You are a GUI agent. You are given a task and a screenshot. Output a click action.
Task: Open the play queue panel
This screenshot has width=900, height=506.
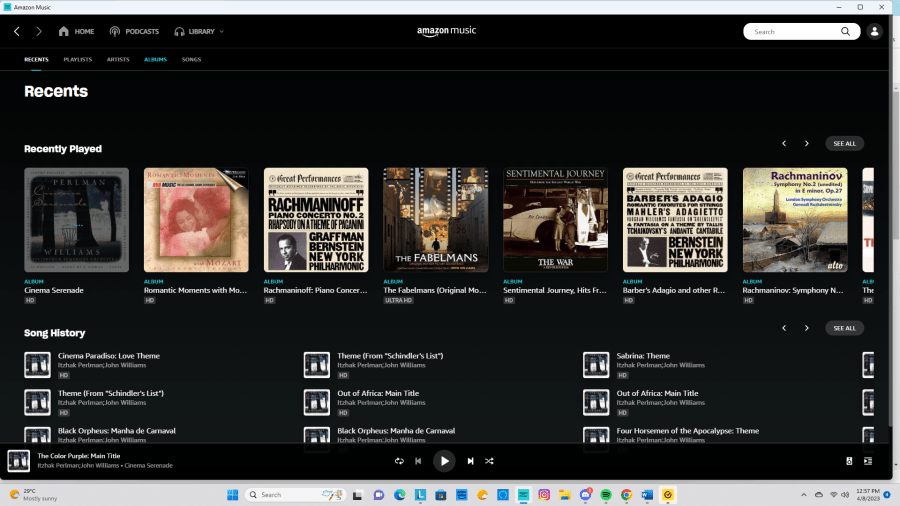[x=868, y=461]
